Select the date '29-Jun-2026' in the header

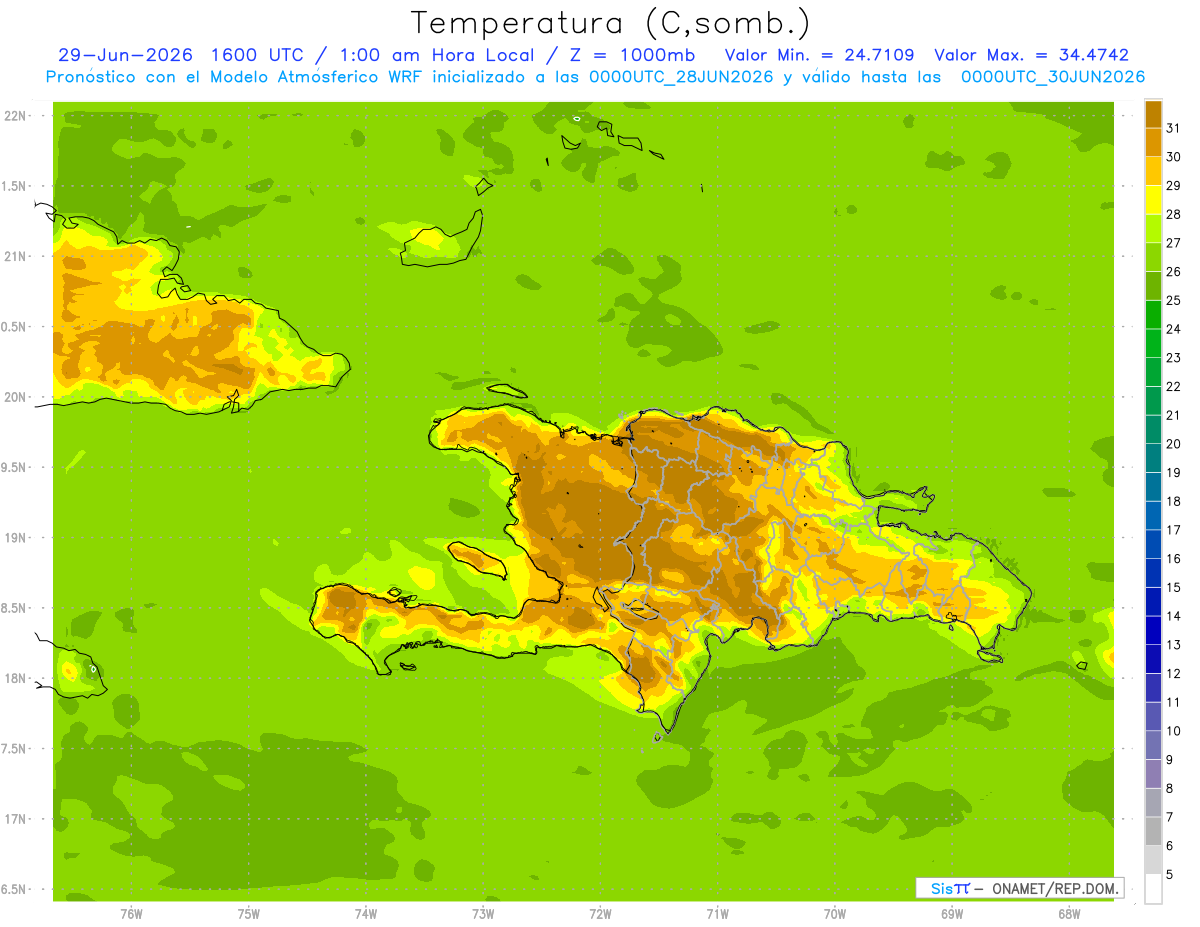(124, 55)
